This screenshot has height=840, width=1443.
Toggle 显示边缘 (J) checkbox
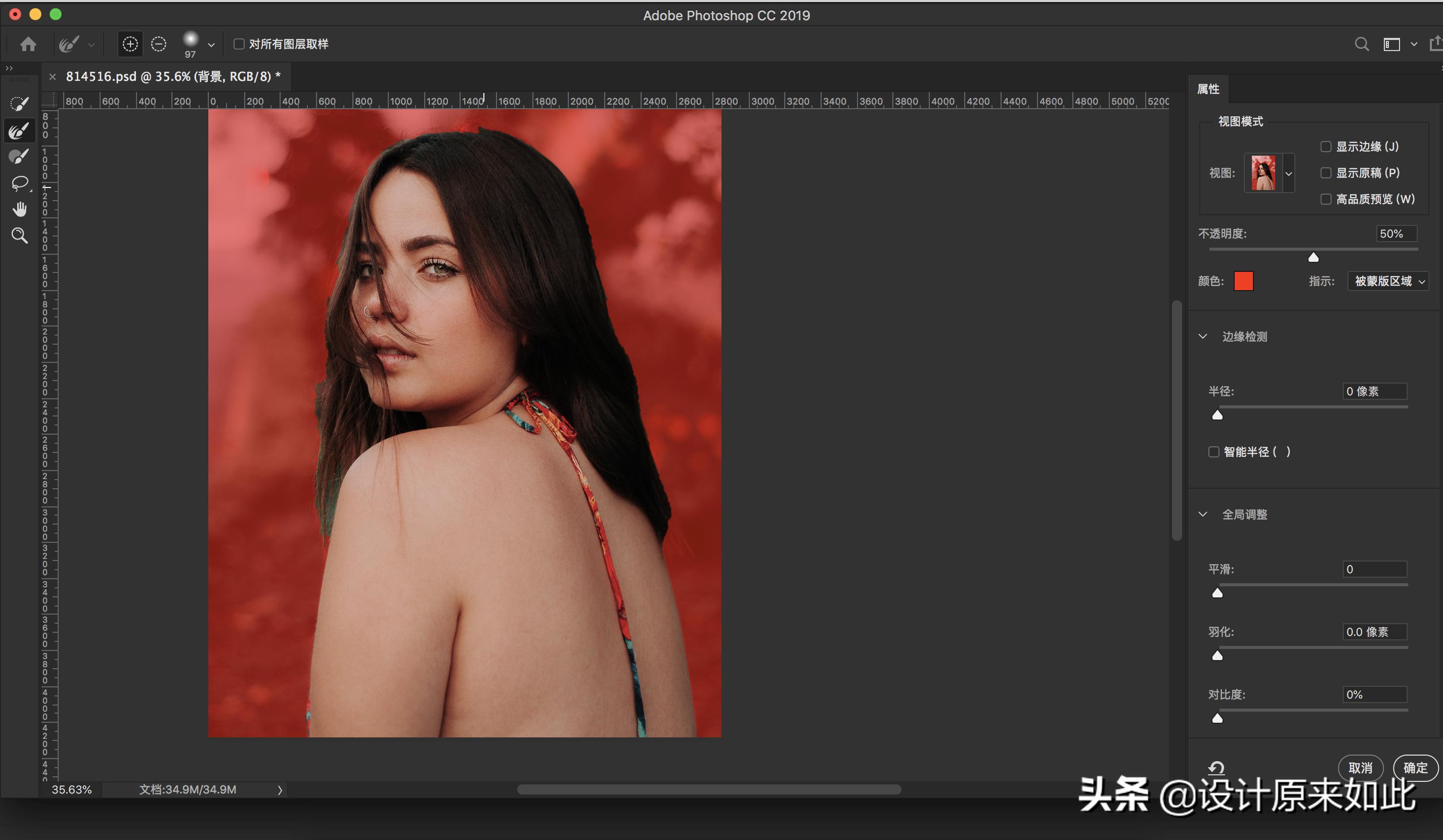pos(1326,147)
